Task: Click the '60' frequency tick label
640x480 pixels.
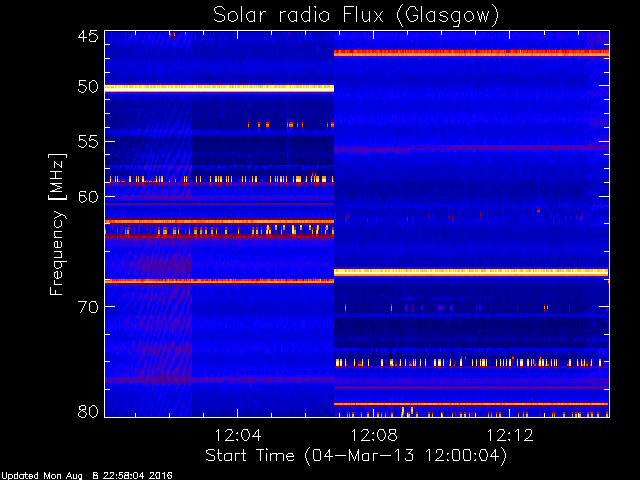Action: [88, 197]
